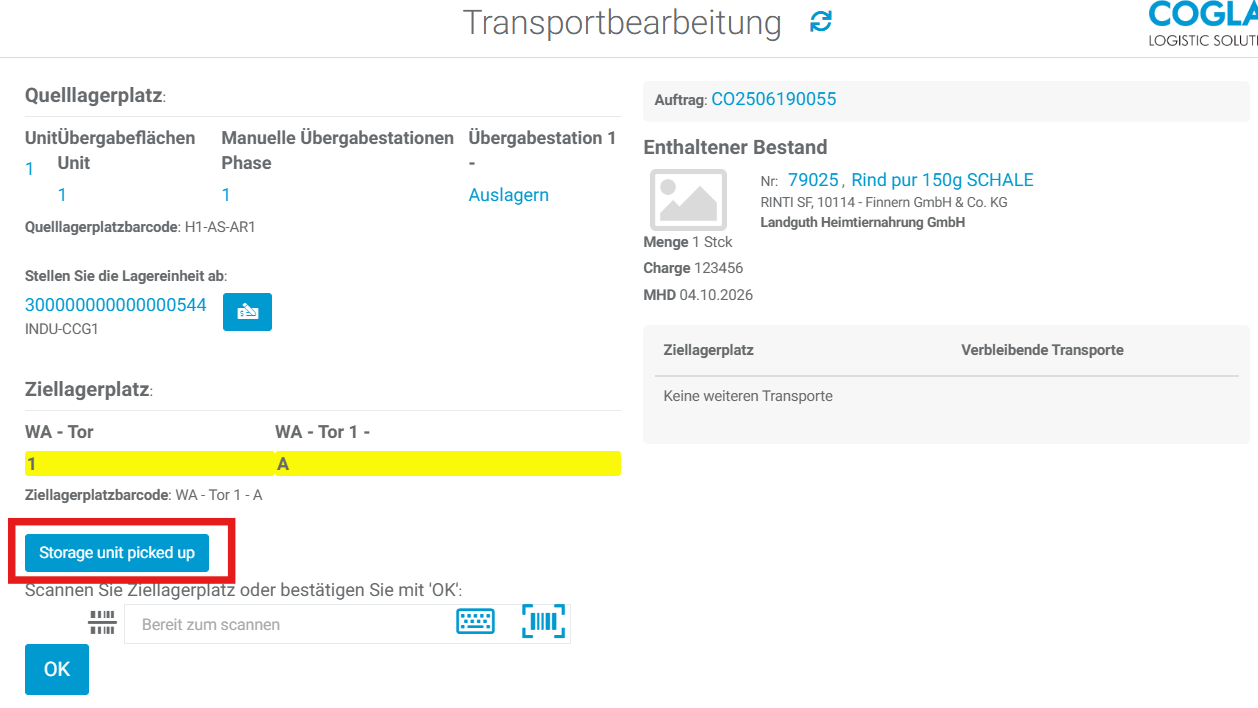Screen dimensions: 1258x708
Task: Click "Verbleibende Transporte" column header
Action: (x=1042, y=350)
